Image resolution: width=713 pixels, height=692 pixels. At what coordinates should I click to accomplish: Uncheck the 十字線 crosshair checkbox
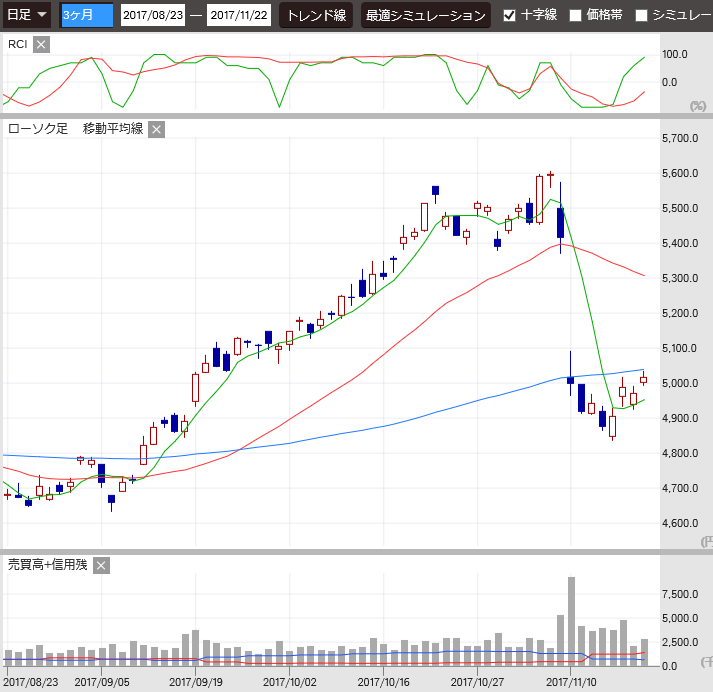point(510,15)
